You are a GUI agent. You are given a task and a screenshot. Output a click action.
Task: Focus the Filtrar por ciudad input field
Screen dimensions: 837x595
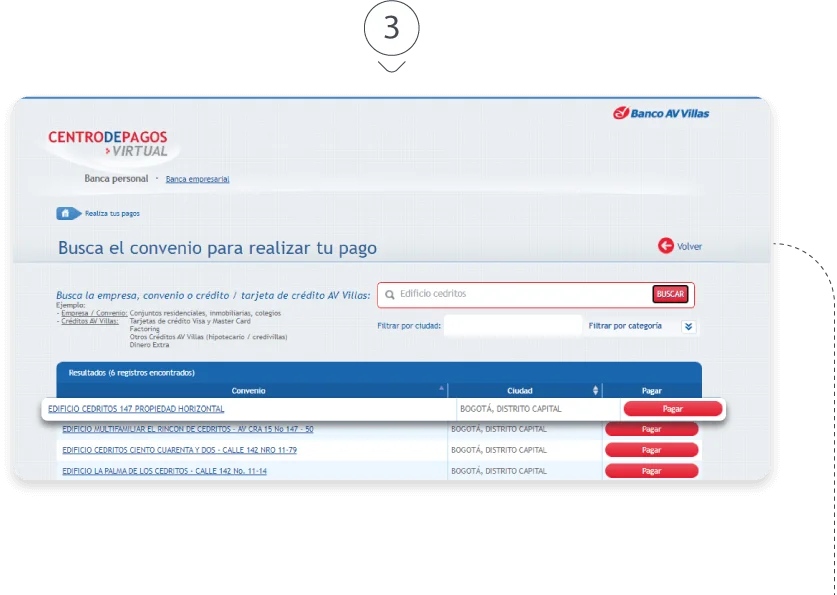click(x=512, y=326)
